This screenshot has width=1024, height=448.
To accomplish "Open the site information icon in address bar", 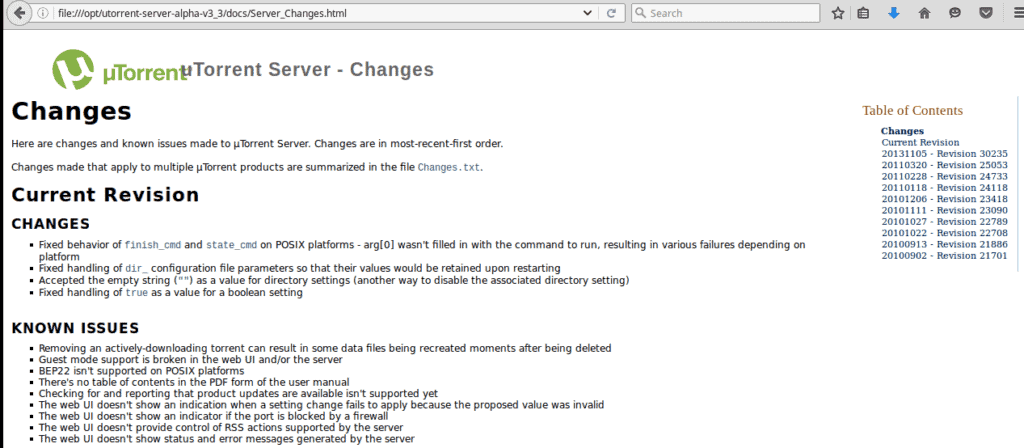I will point(42,13).
